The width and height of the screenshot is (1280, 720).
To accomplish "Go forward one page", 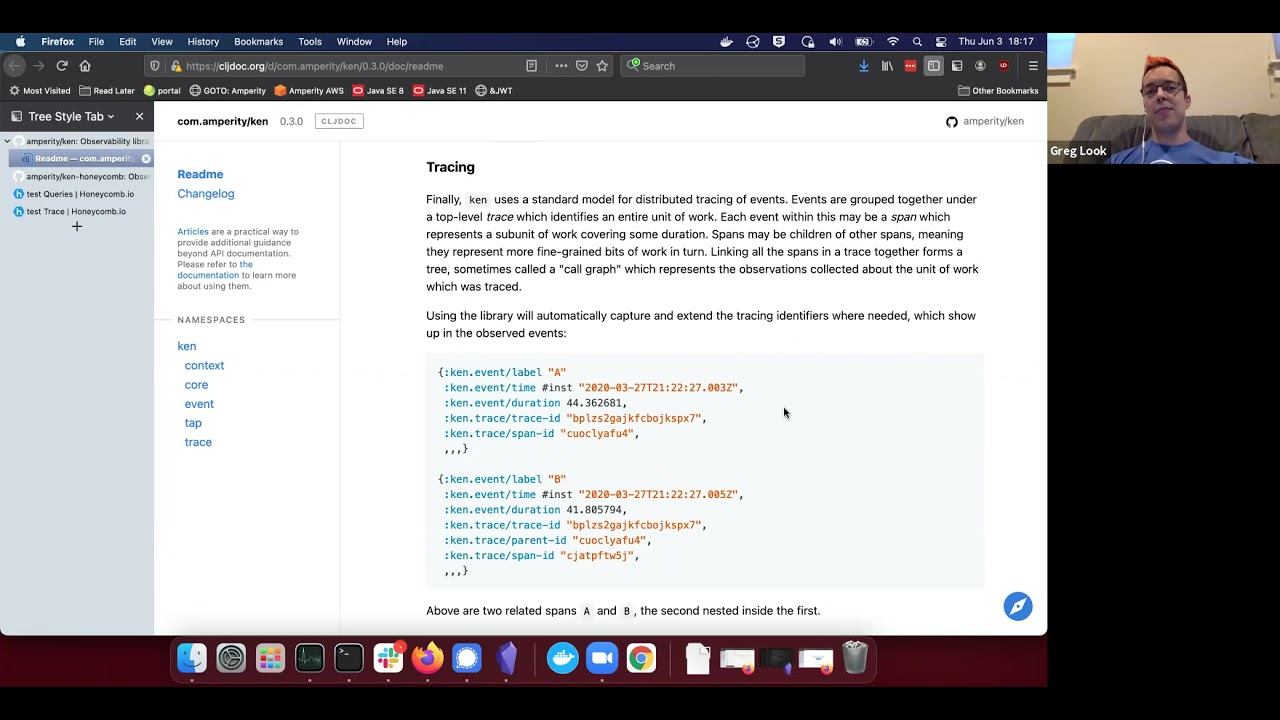I will point(38,66).
